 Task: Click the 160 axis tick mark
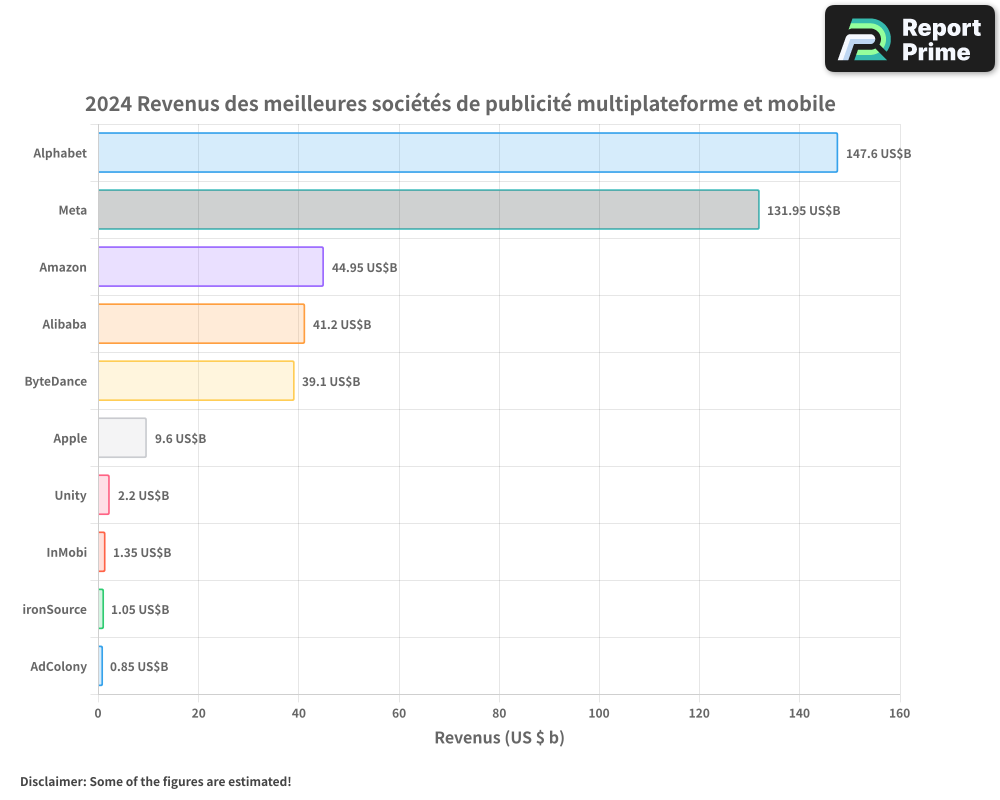click(x=899, y=714)
